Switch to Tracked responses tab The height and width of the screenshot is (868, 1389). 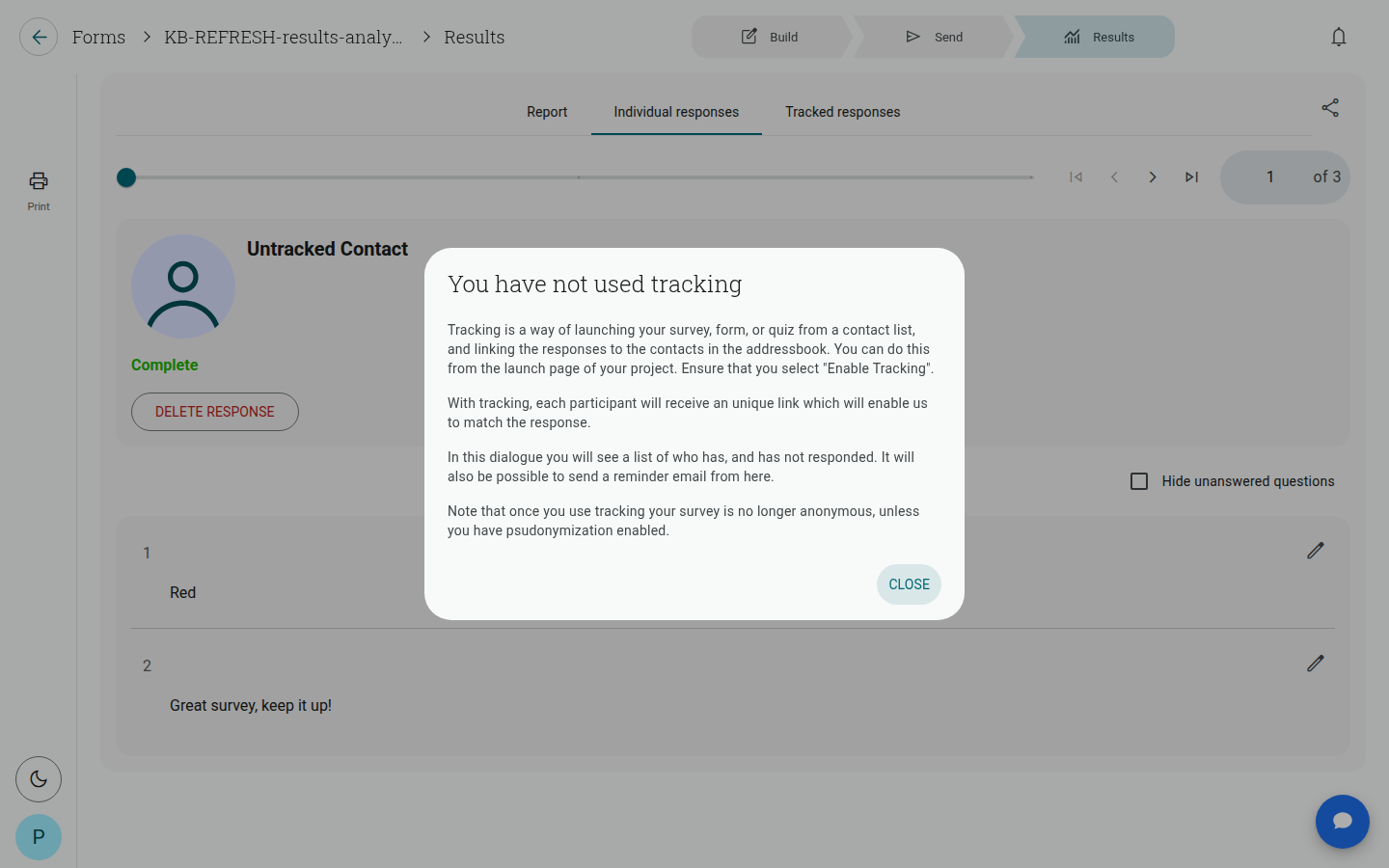(x=842, y=112)
